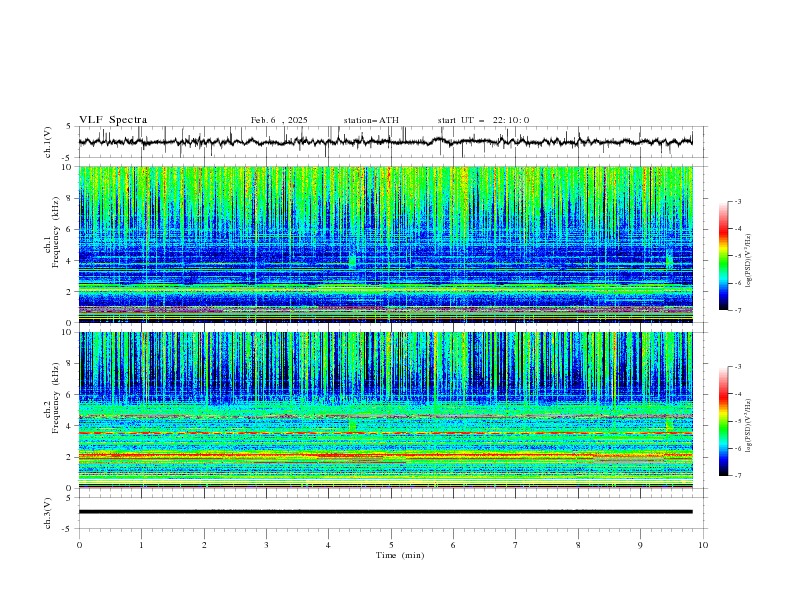Image resolution: width=792 pixels, height=612 pixels.
Task: Click the "2" time axis tick label
Action: pos(204,545)
